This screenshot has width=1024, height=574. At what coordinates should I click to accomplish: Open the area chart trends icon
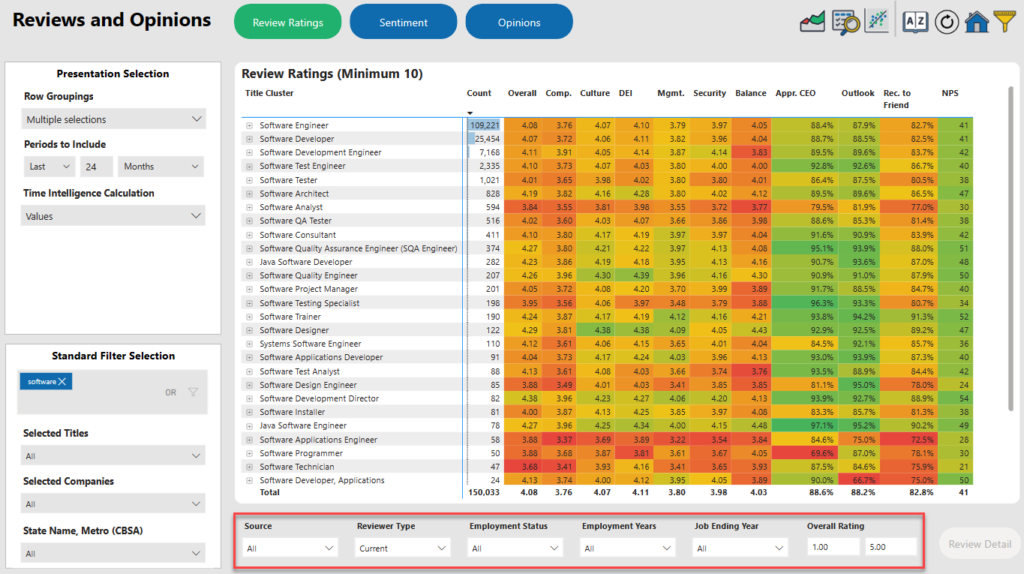tap(812, 21)
